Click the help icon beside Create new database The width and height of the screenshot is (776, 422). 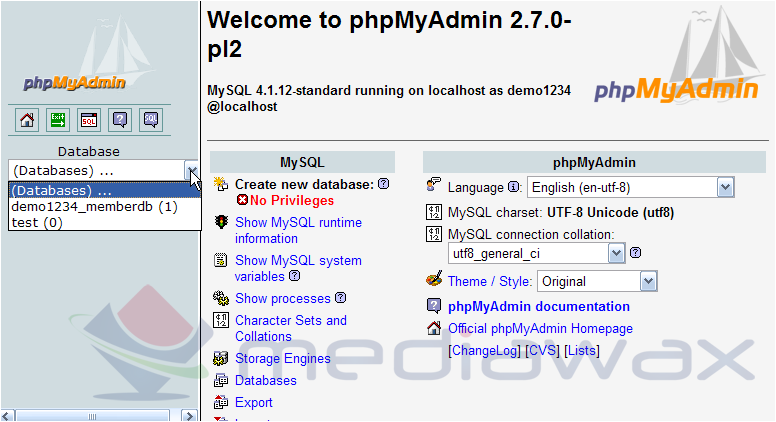tap(384, 184)
